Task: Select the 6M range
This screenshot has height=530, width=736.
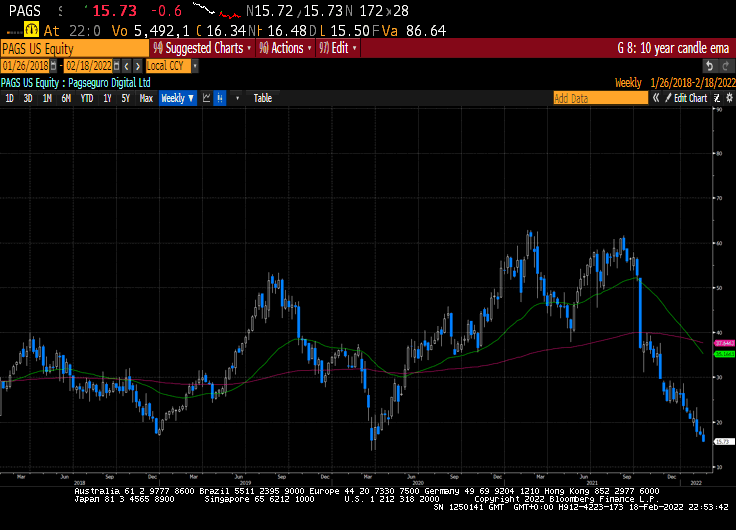Action: coord(66,98)
